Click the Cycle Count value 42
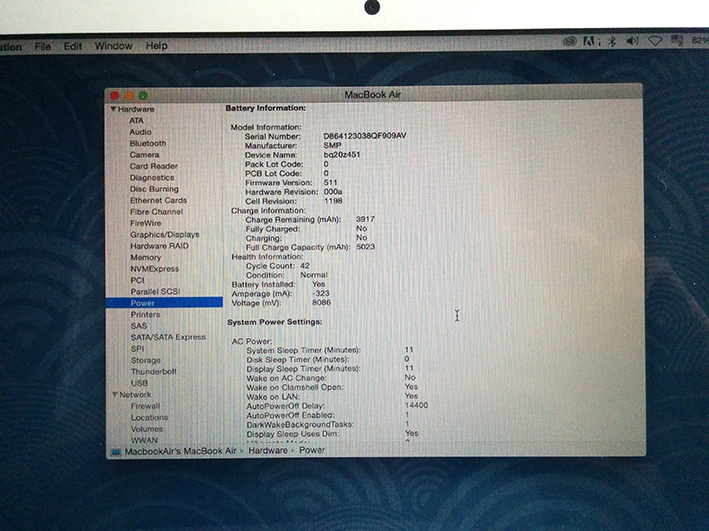The height and width of the screenshot is (531, 709). point(305,266)
